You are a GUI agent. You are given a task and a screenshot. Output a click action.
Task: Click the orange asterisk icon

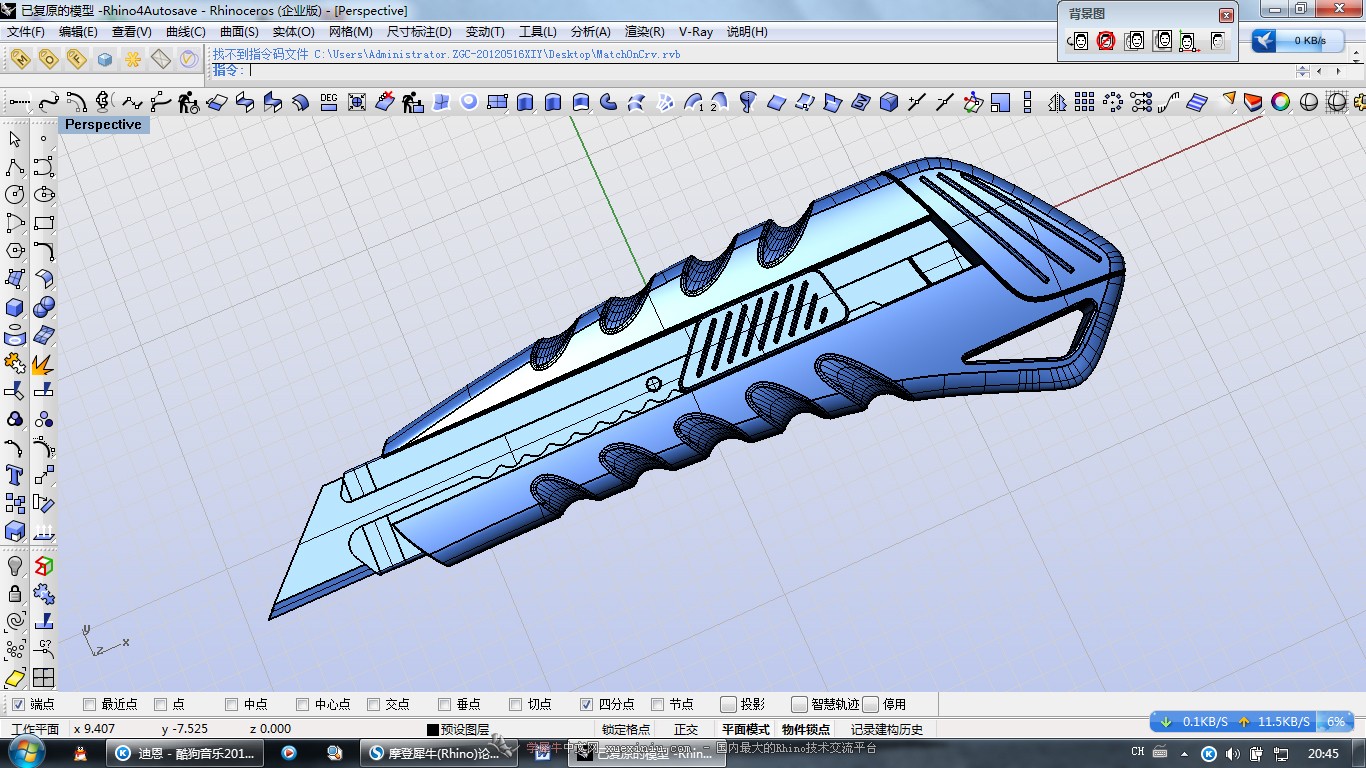click(x=132, y=58)
